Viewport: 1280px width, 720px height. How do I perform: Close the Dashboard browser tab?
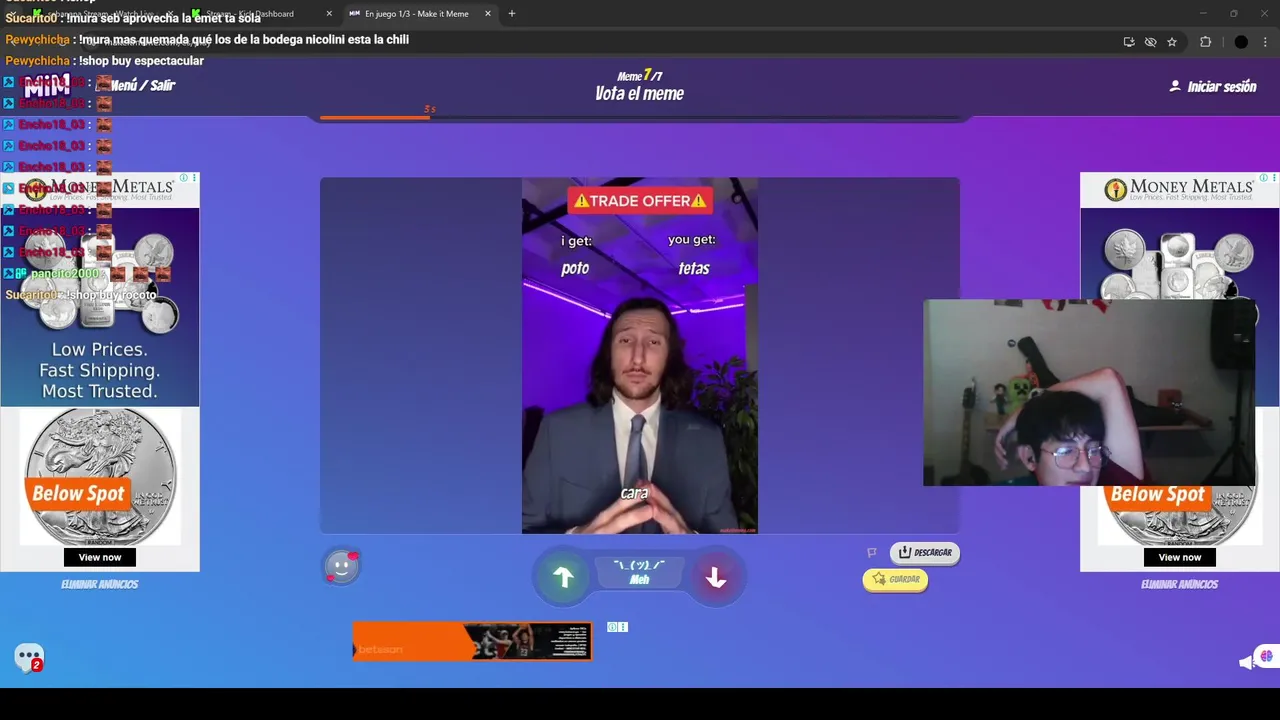click(x=329, y=14)
